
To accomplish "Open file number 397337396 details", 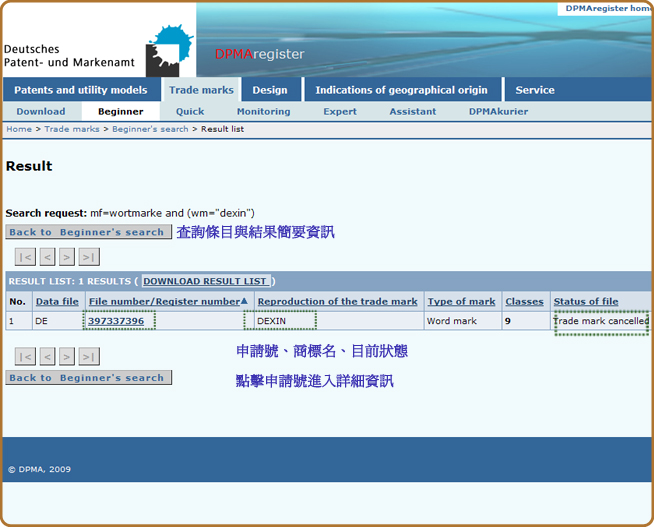I will coord(116,321).
